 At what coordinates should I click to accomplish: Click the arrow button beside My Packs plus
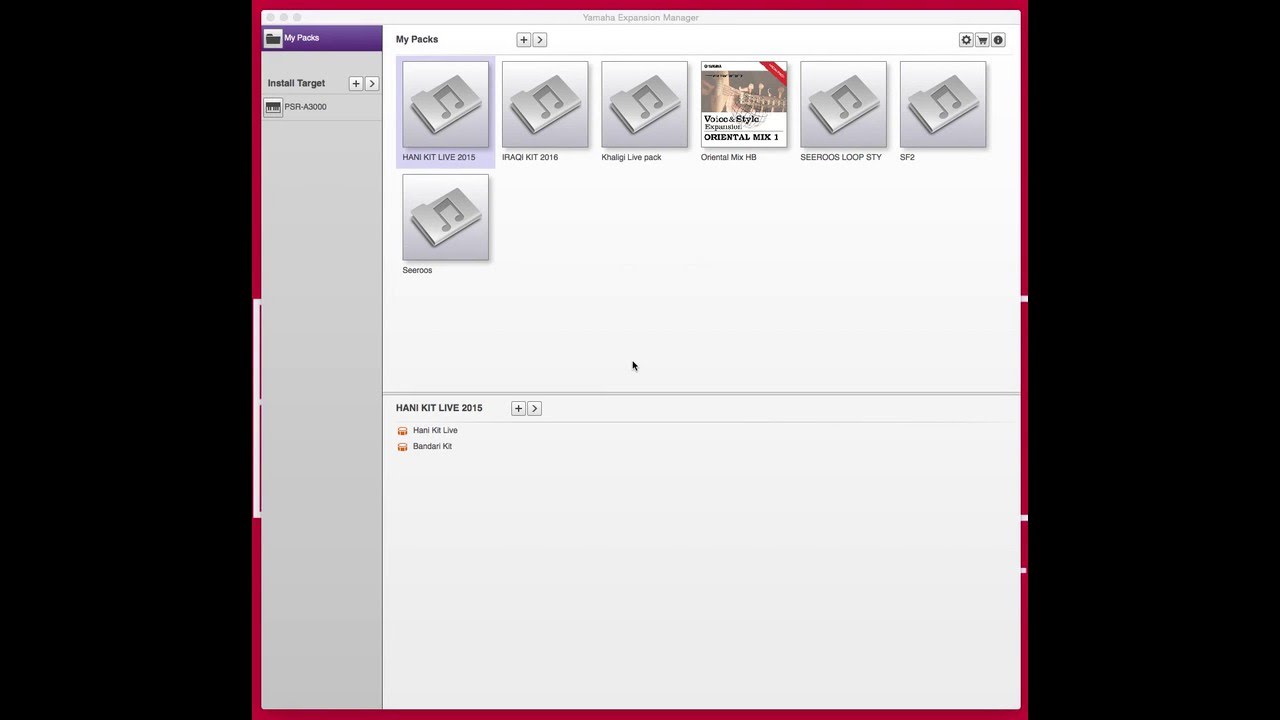pos(540,40)
